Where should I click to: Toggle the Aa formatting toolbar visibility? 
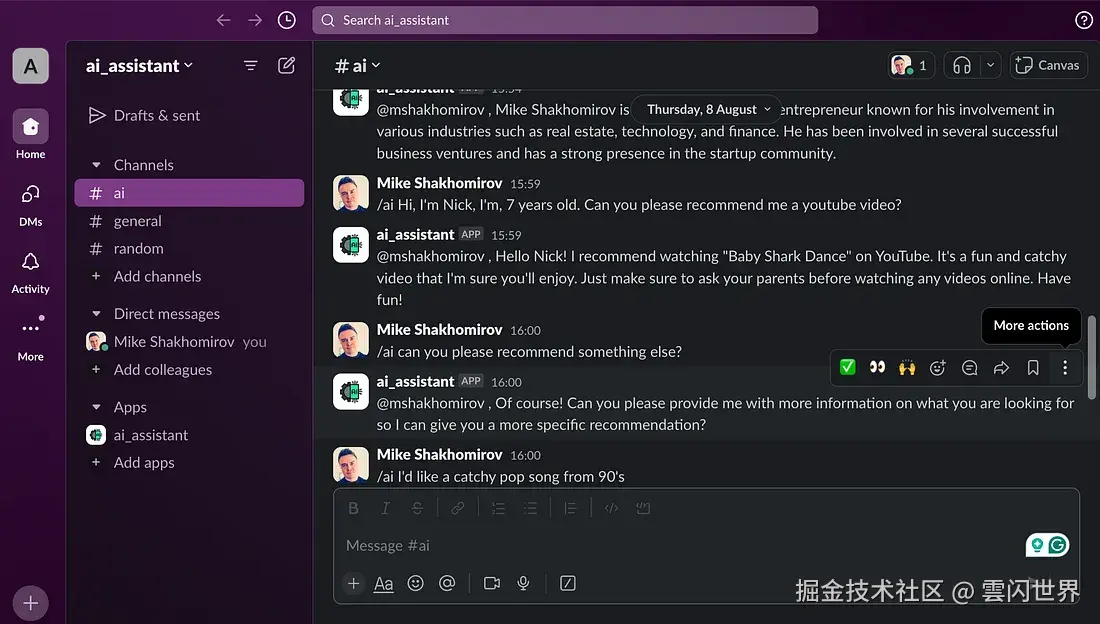tap(383, 583)
